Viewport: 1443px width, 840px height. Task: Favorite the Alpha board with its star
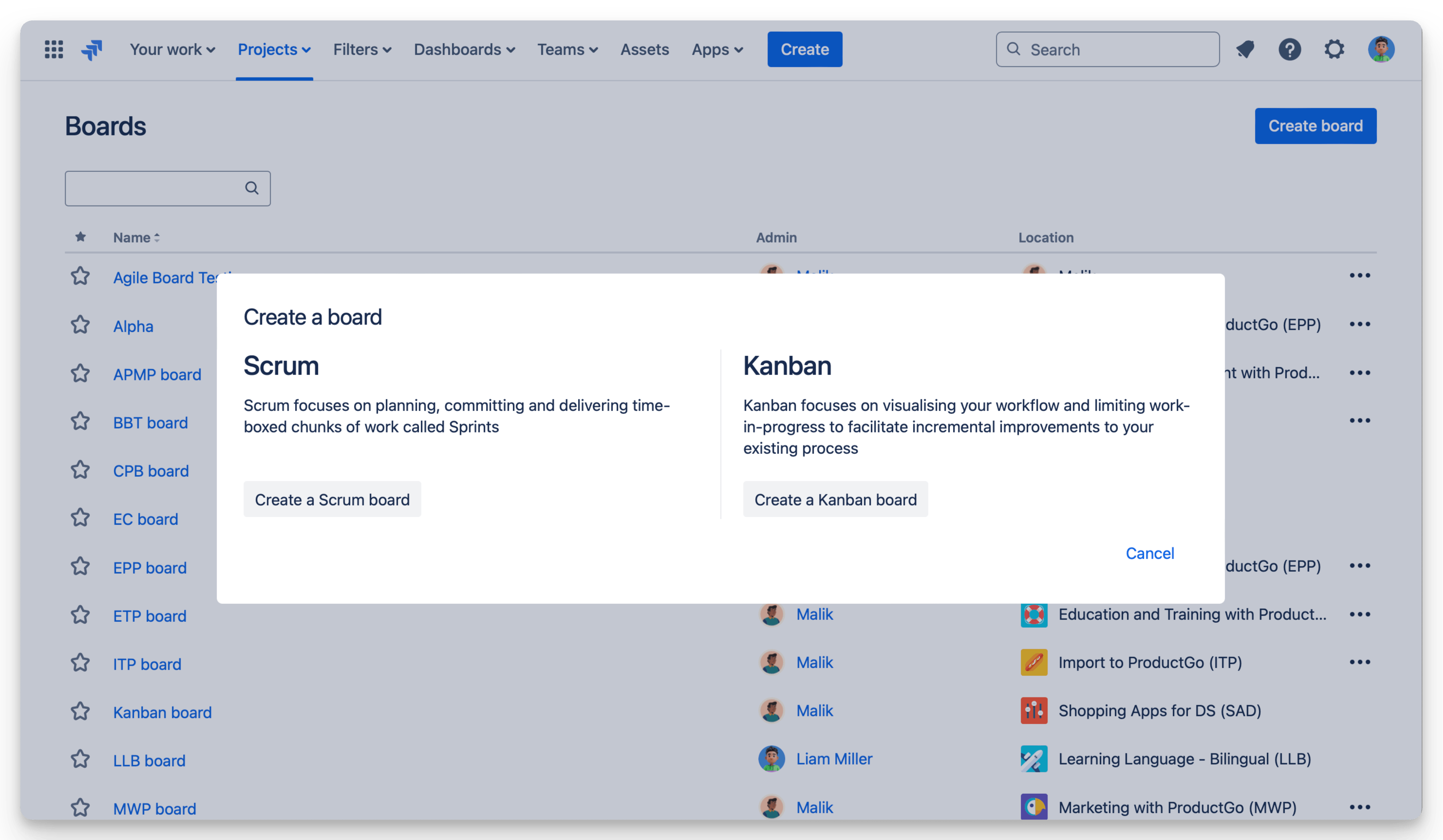click(80, 325)
